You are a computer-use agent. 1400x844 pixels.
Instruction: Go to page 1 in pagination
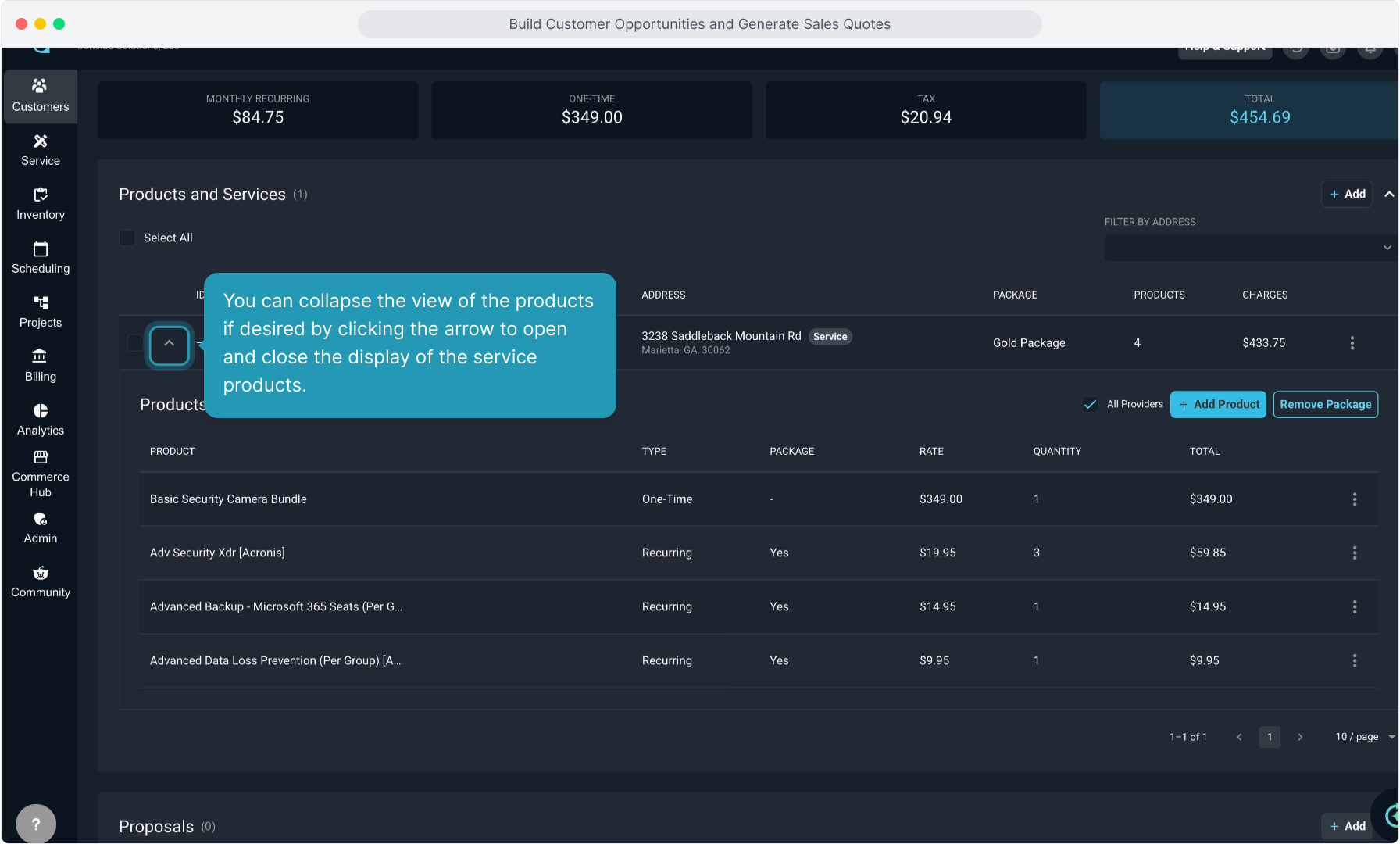(1270, 737)
